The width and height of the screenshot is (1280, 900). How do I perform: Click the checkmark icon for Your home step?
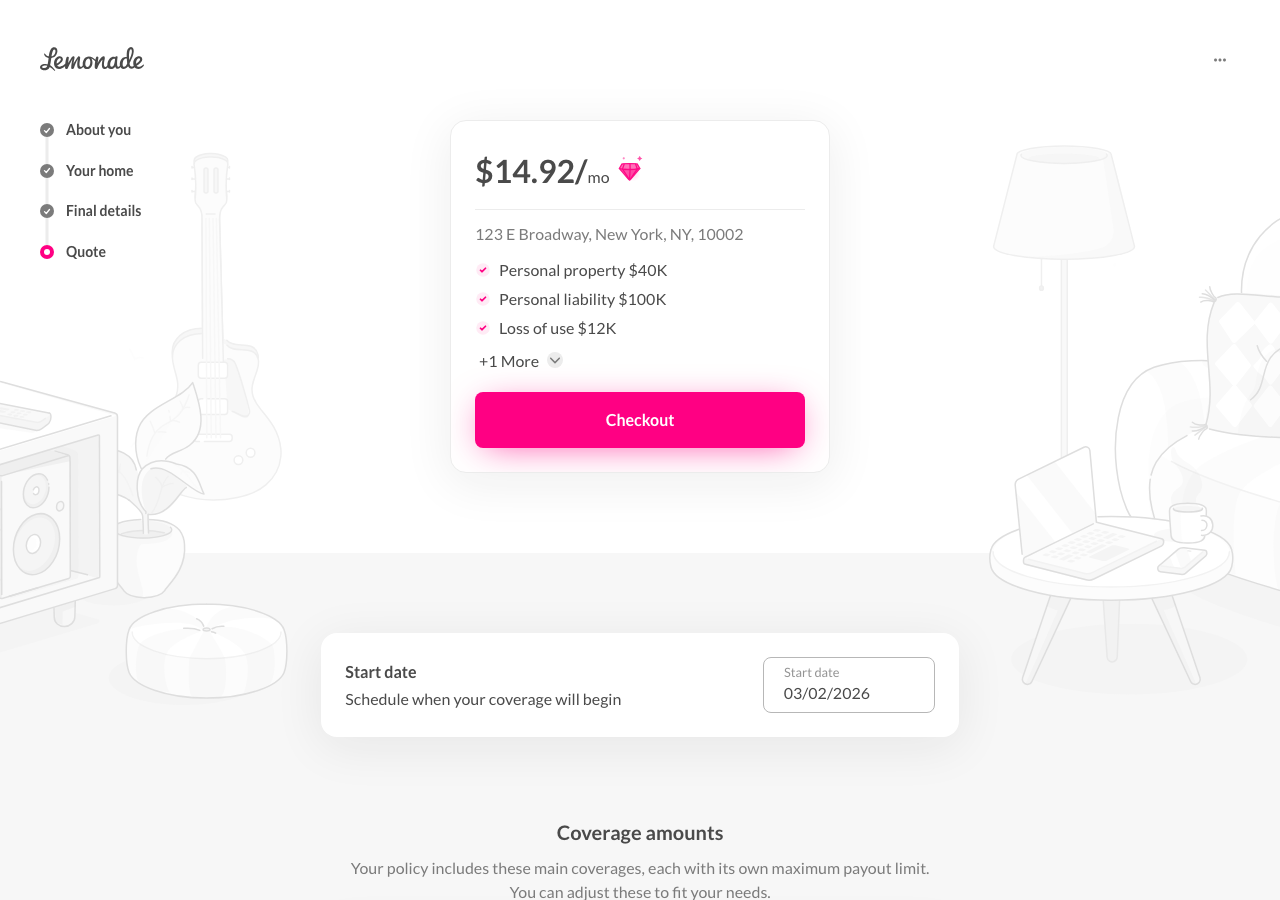[x=46, y=170]
